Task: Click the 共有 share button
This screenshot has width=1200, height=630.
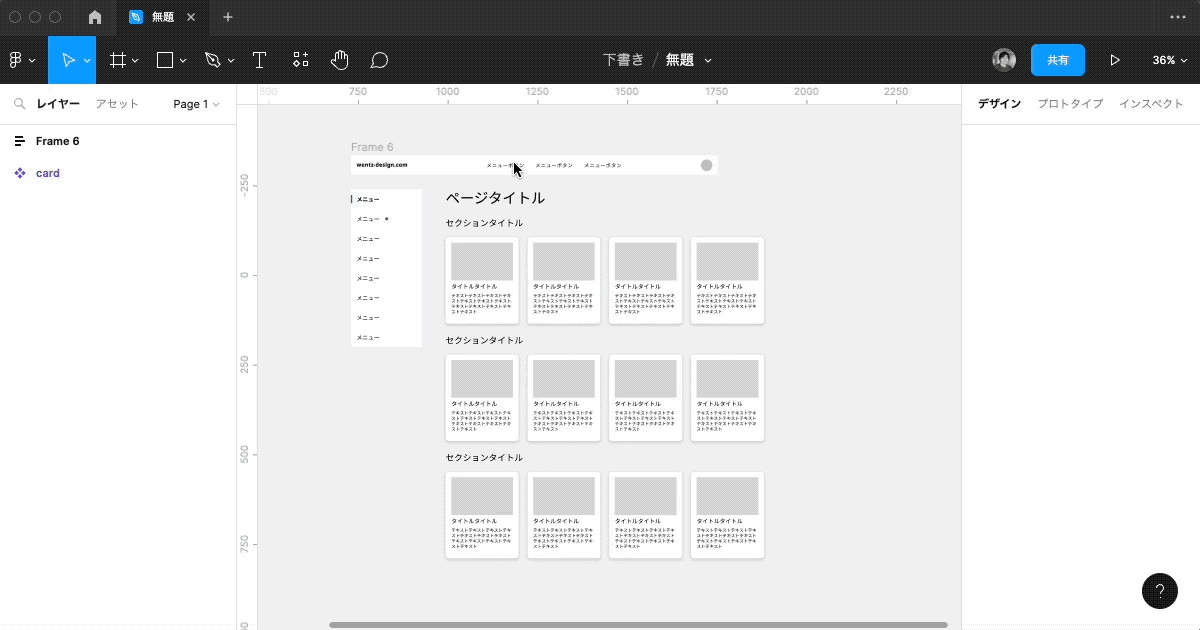Action: coord(1058,59)
